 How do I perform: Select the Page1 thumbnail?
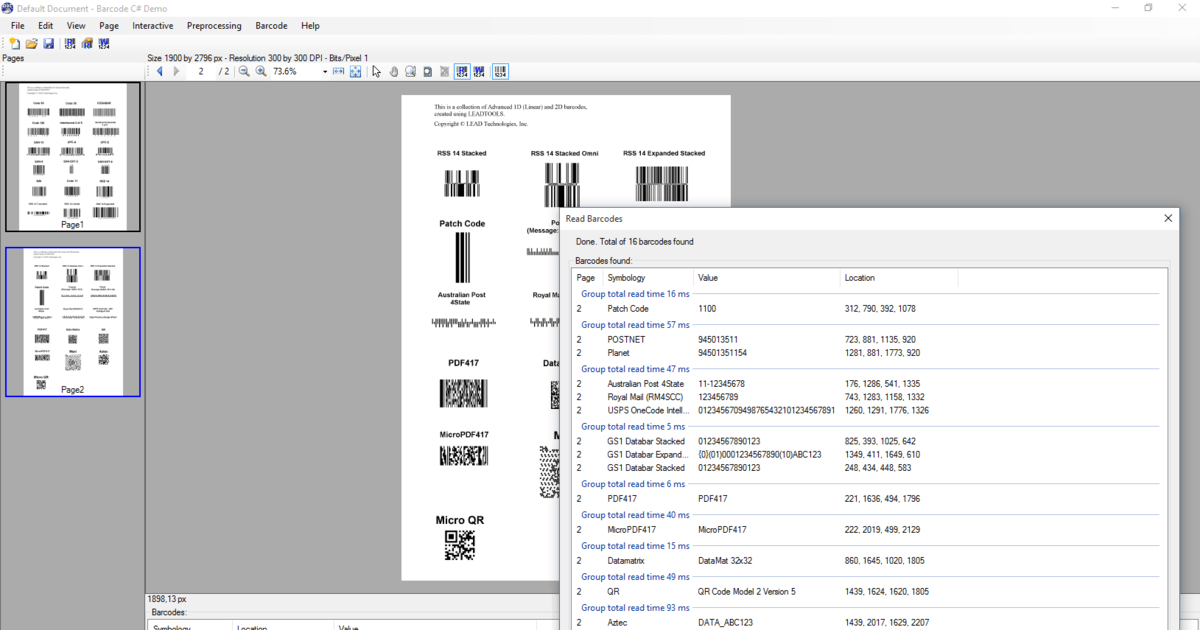(x=73, y=156)
